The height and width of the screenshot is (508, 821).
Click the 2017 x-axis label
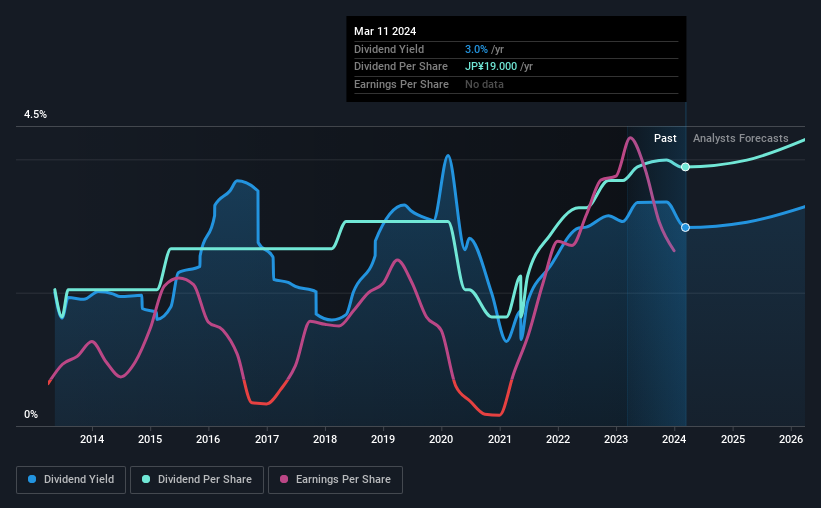pos(267,439)
